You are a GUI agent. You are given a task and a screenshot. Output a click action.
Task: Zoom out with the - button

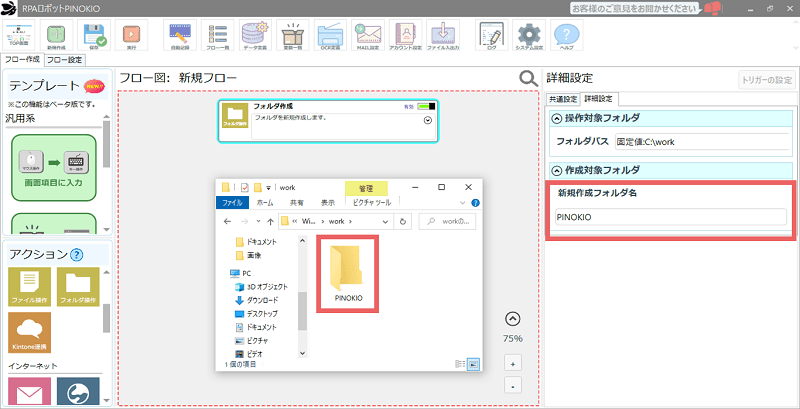[512, 385]
